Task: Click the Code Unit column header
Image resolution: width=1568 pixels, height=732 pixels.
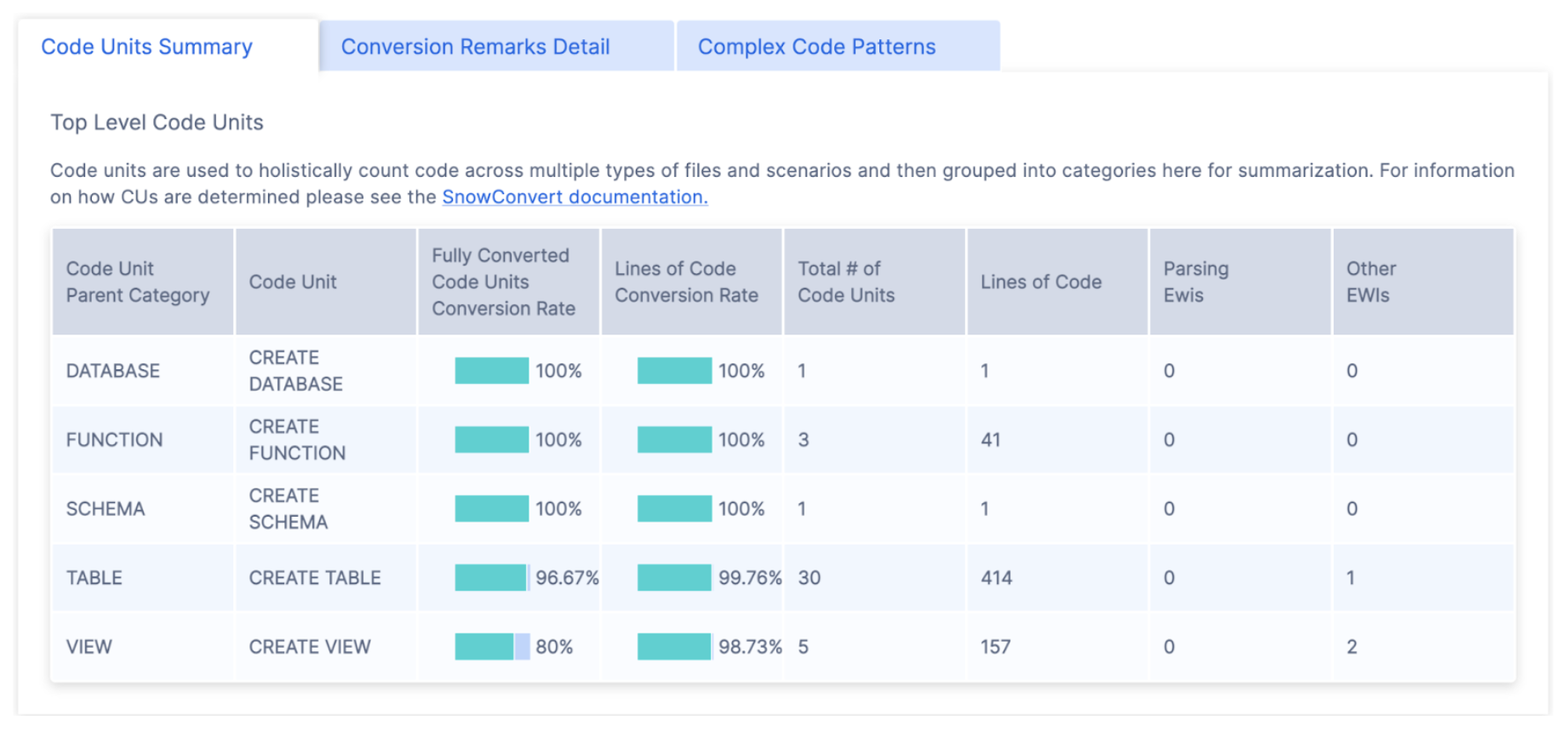Action: [292, 282]
